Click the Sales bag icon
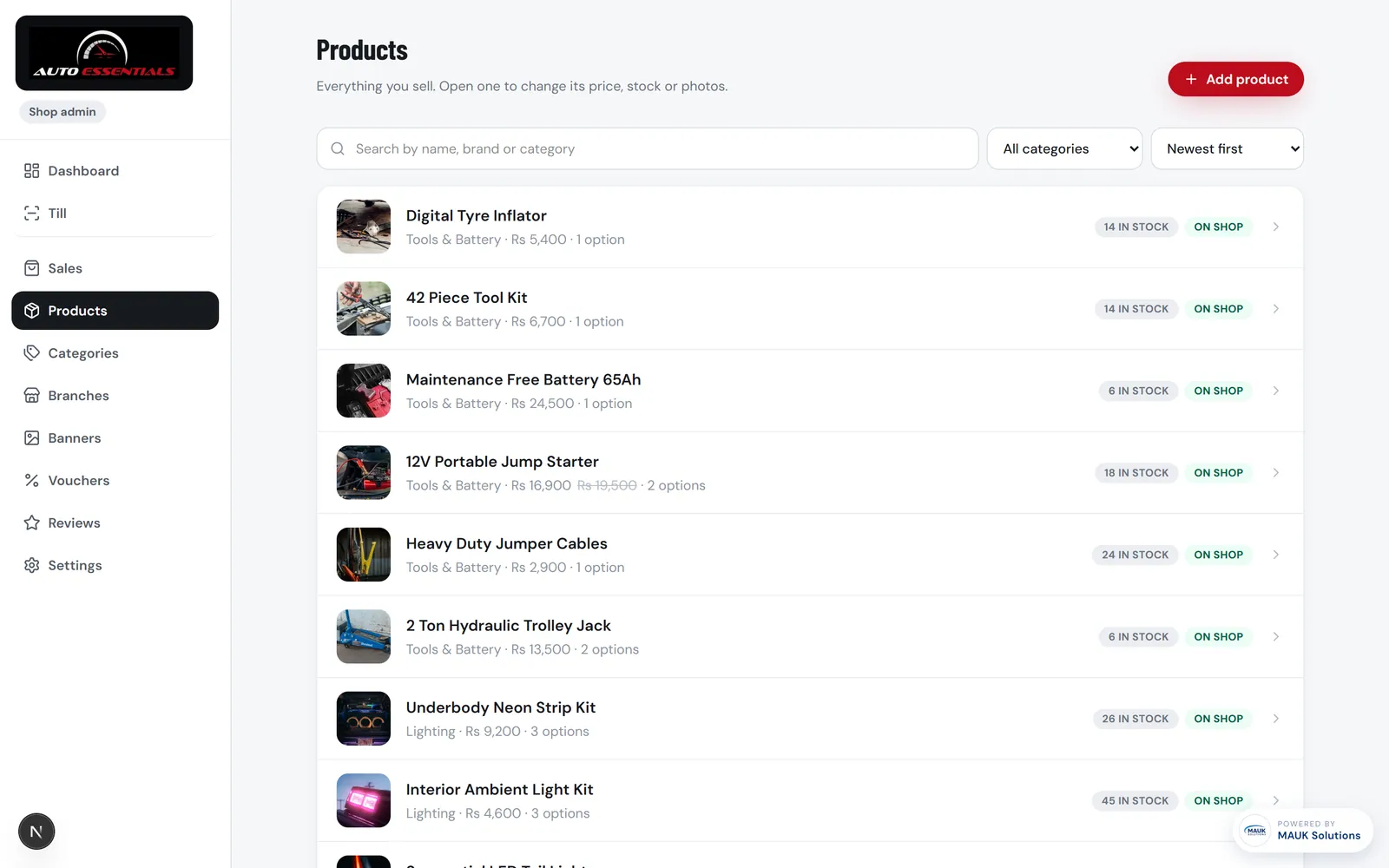The image size is (1389, 868). [32, 268]
